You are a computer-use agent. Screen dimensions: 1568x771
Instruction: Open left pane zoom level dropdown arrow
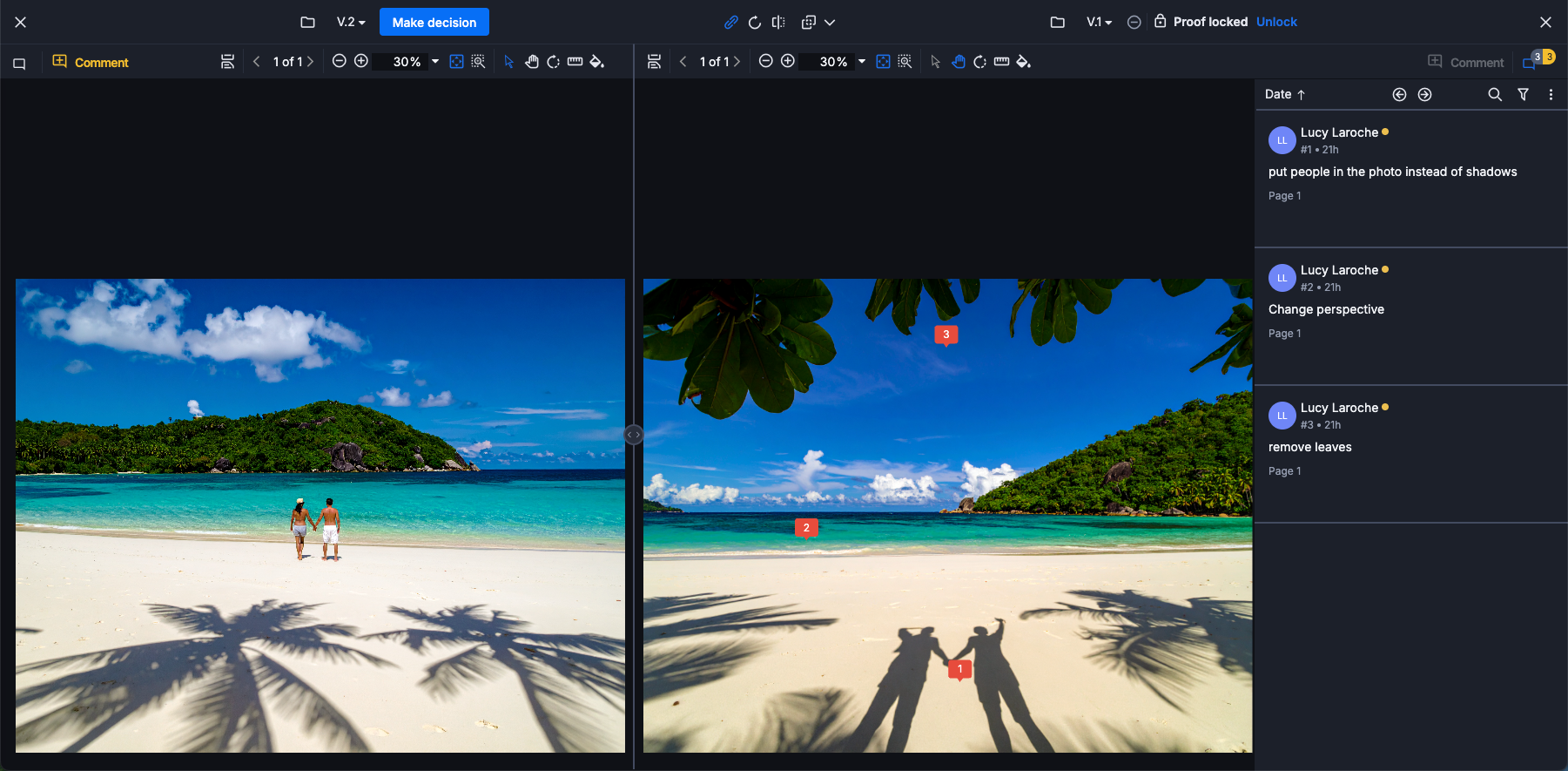tap(435, 62)
